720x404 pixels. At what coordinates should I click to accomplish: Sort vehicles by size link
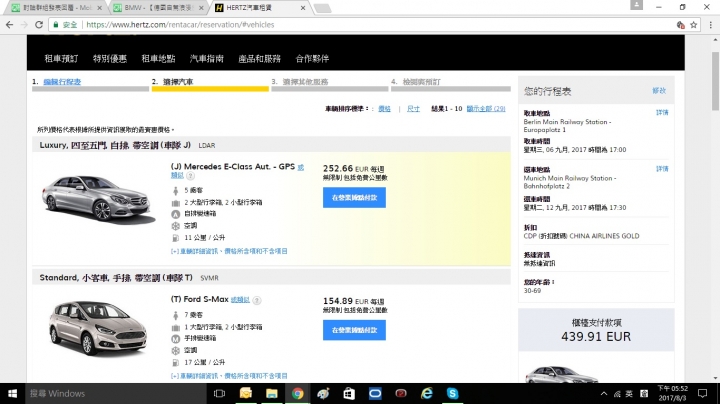click(413, 109)
